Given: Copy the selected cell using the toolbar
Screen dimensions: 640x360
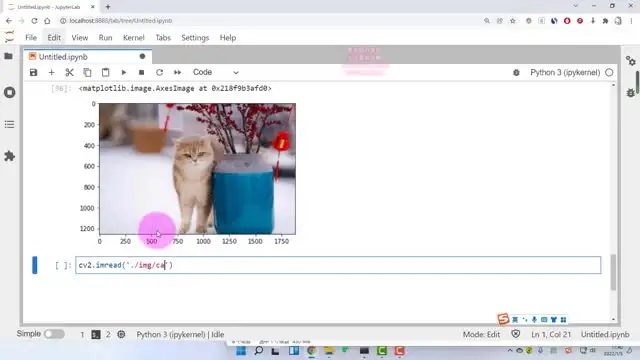Looking at the screenshot, I should (x=87, y=73).
